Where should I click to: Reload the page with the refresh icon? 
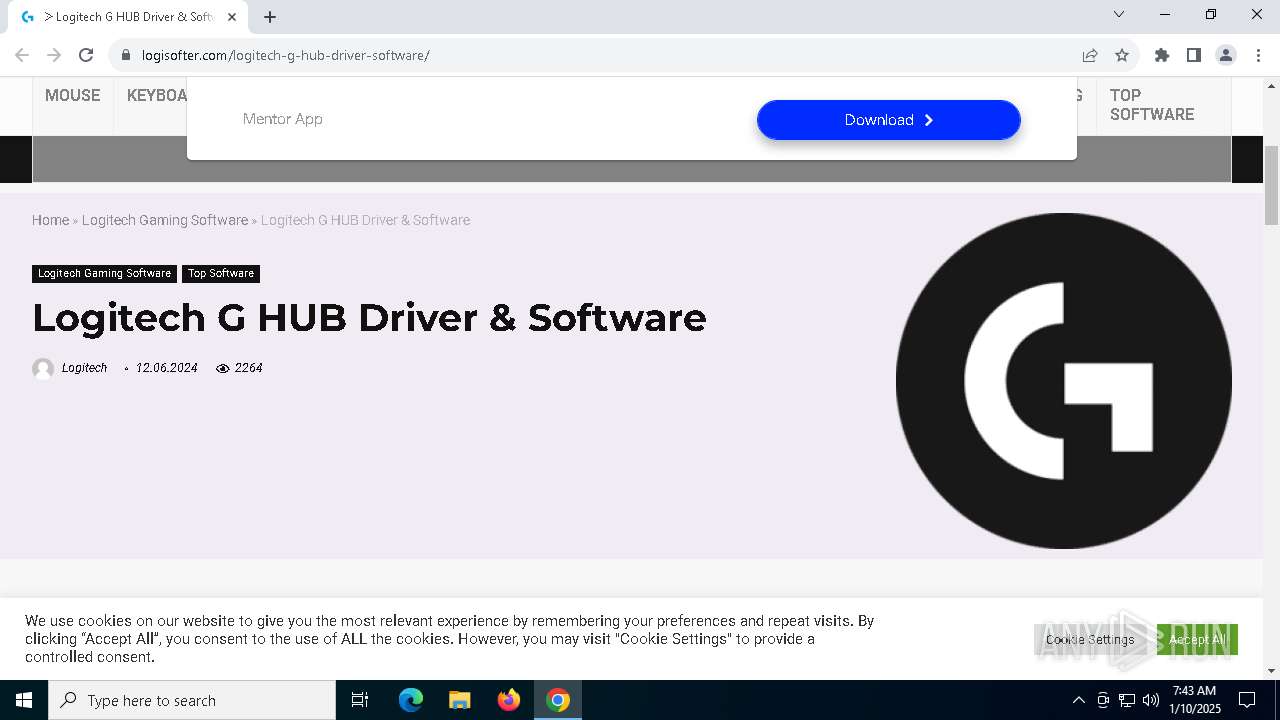click(86, 55)
